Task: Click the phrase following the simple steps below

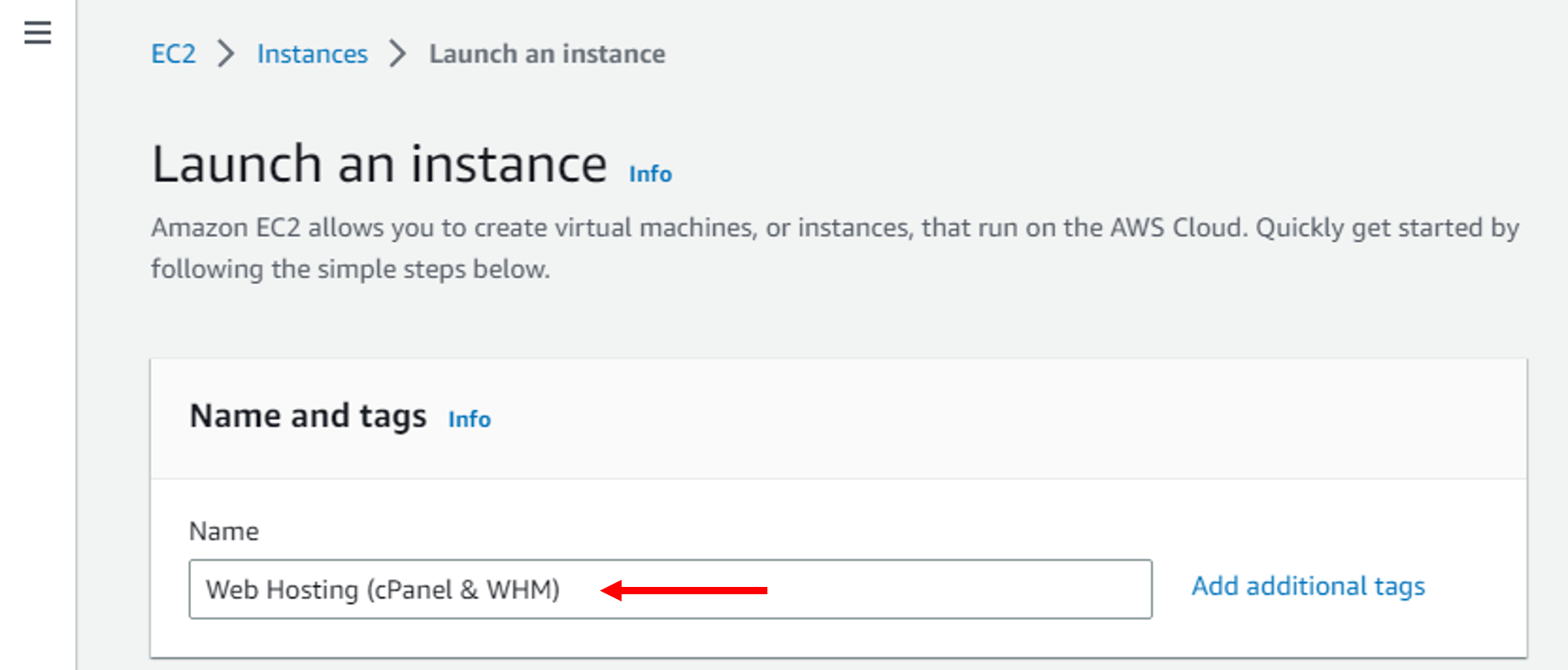Action: (x=350, y=269)
